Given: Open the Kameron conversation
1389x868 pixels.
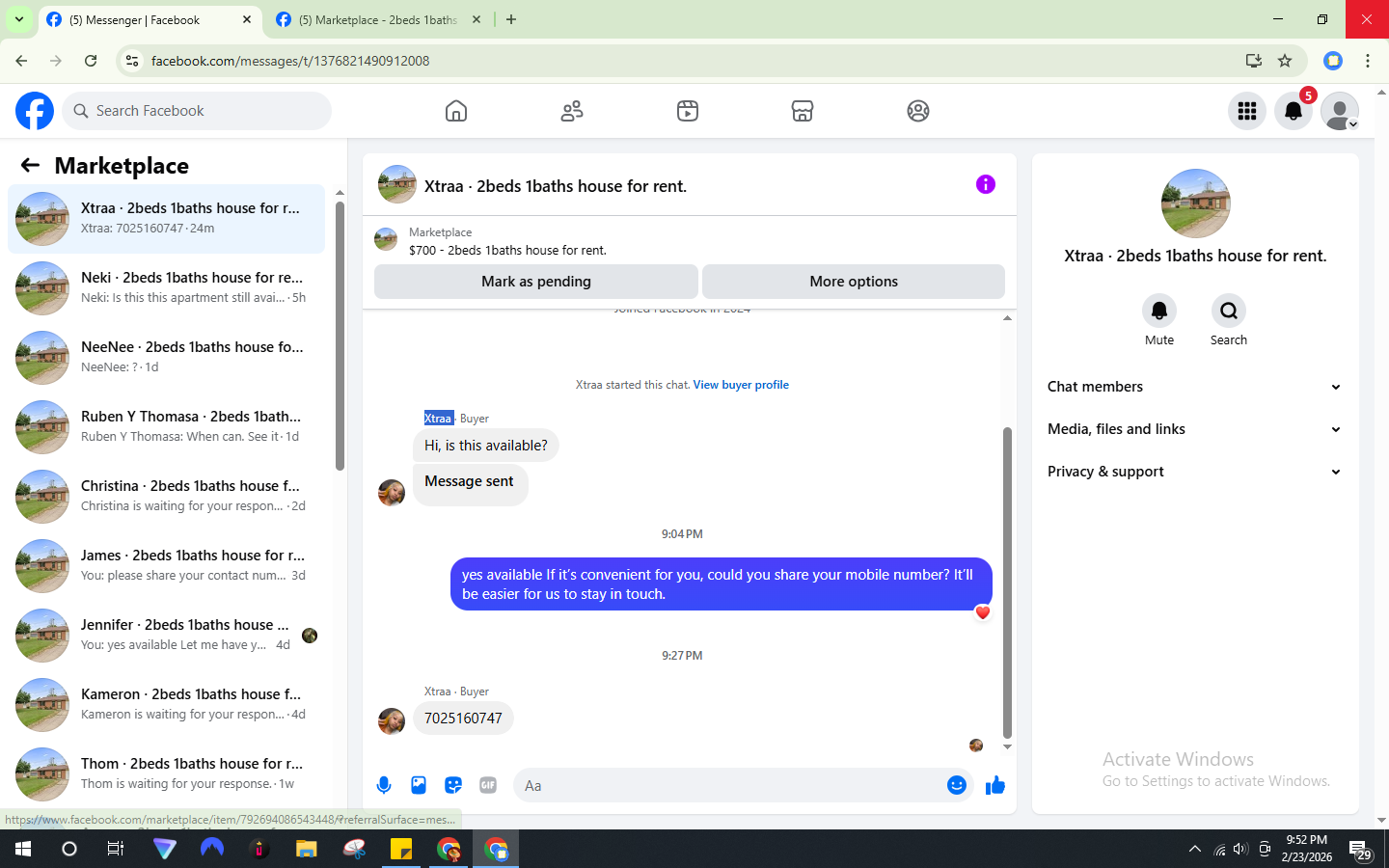Looking at the screenshot, I should [x=166, y=705].
